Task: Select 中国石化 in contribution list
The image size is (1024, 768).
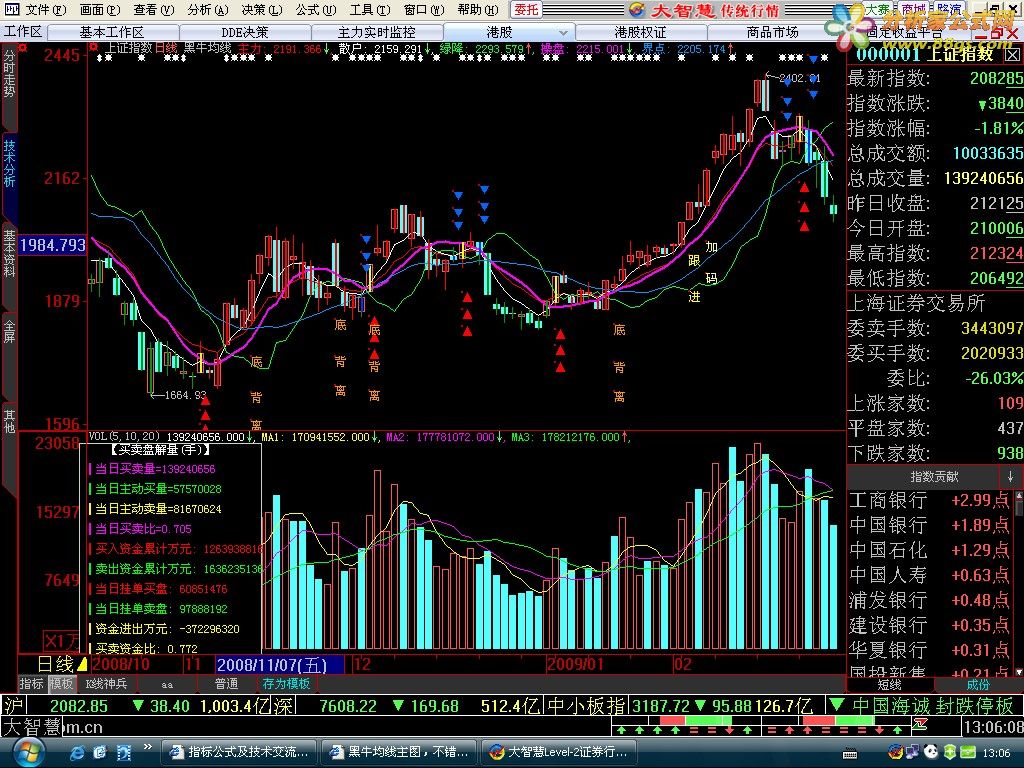Action: [x=929, y=550]
